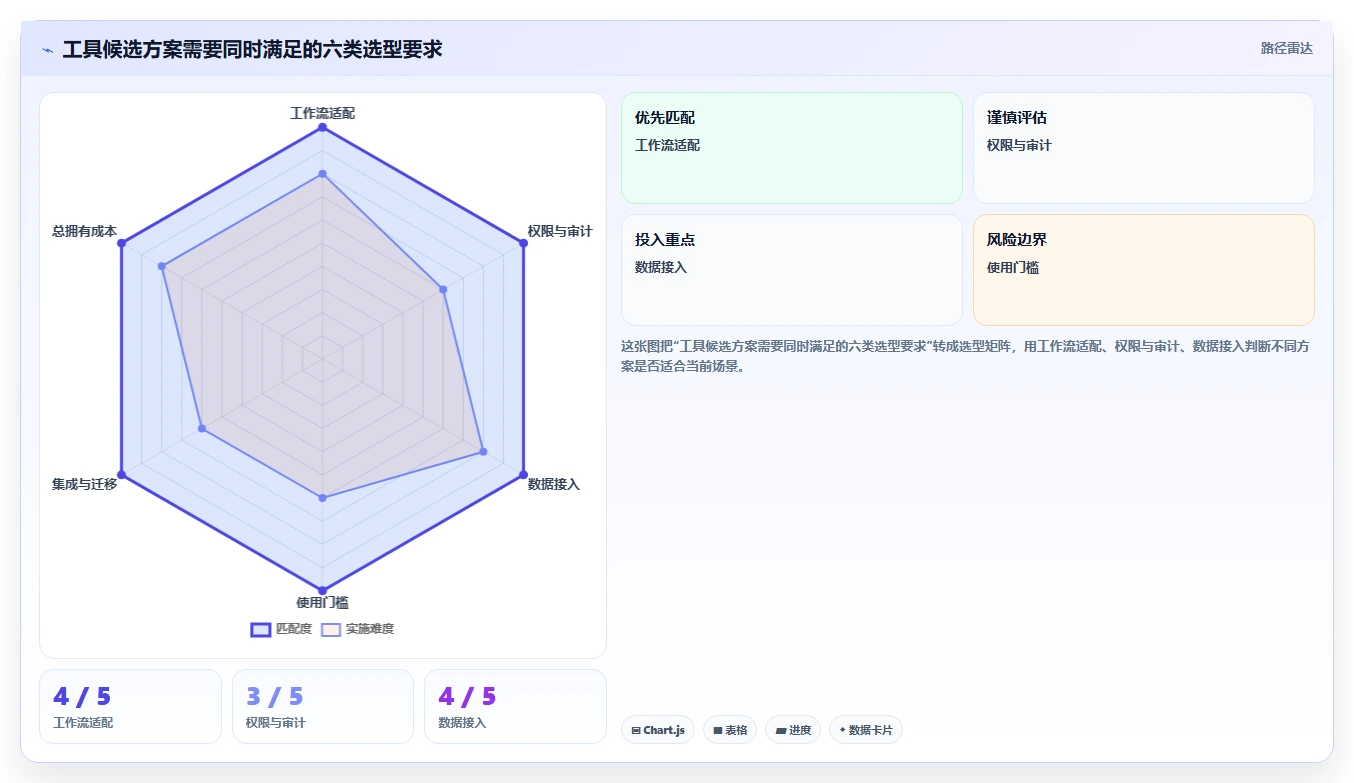Click the outer 匹配度 point at 权限与审计 axis
1354x783 pixels.
pyautogui.click(x=523, y=243)
